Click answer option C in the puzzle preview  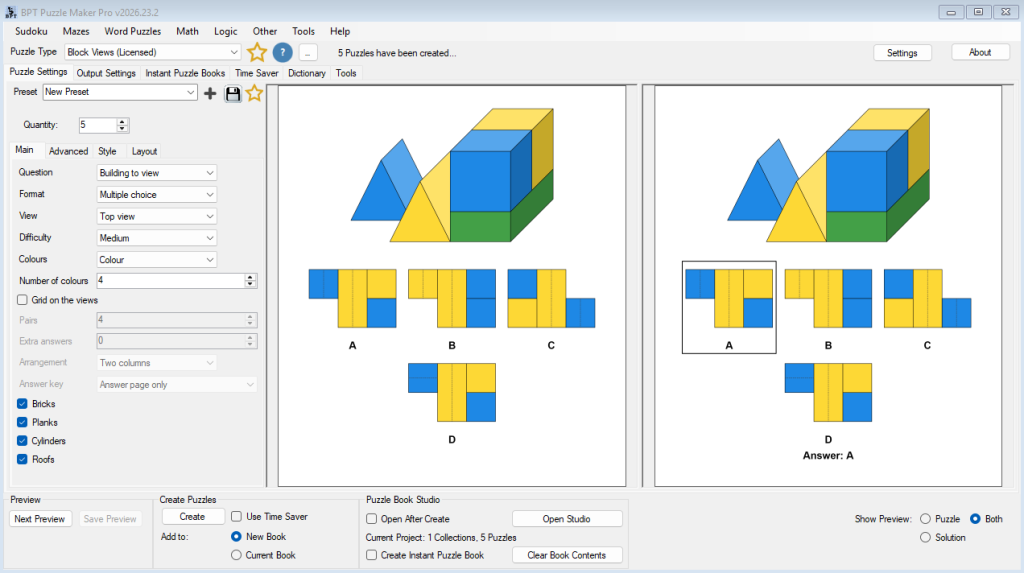[551, 299]
